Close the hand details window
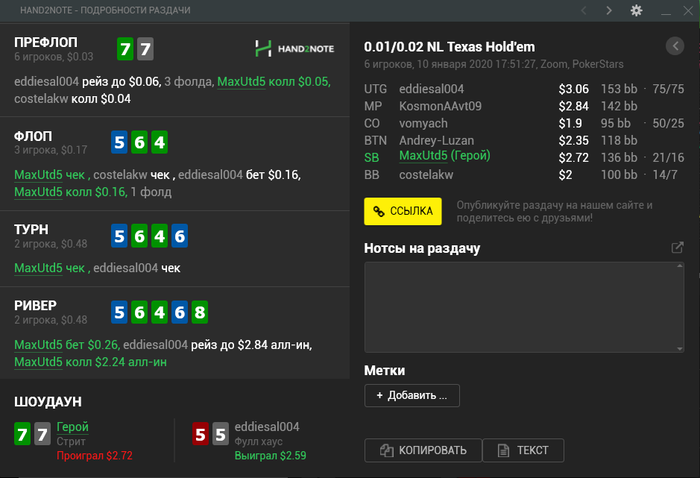Image resolution: width=700 pixels, height=478 pixels. click(x=688, y=10)
